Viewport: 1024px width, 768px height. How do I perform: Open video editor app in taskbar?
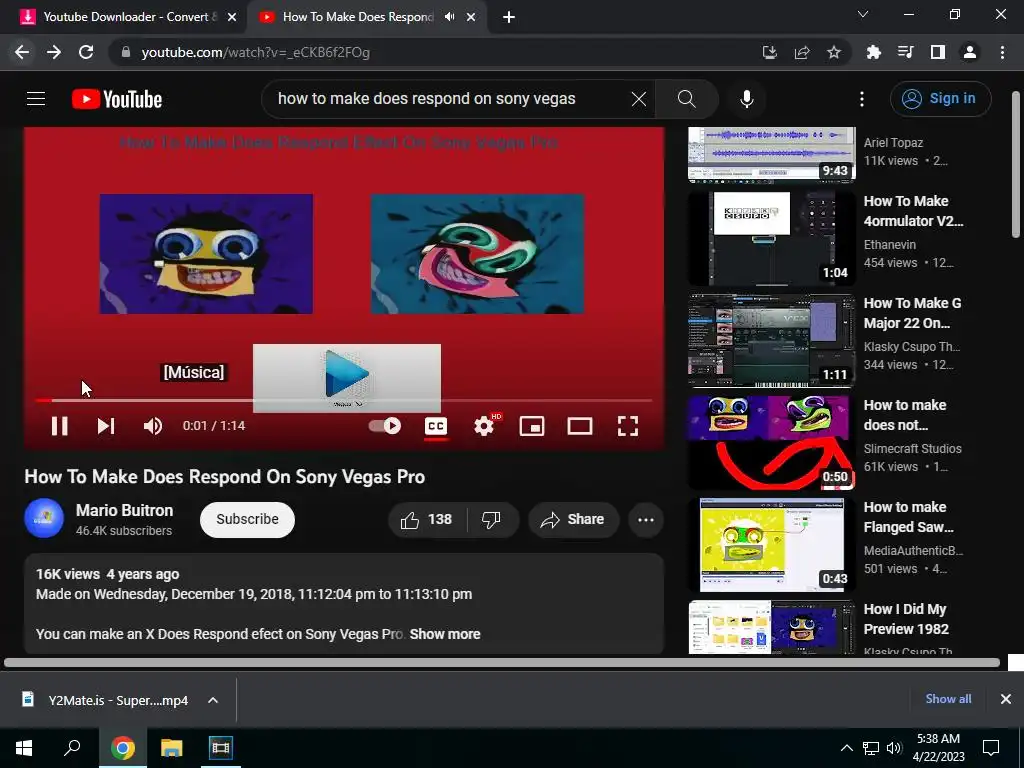click(x=221, y=748)
